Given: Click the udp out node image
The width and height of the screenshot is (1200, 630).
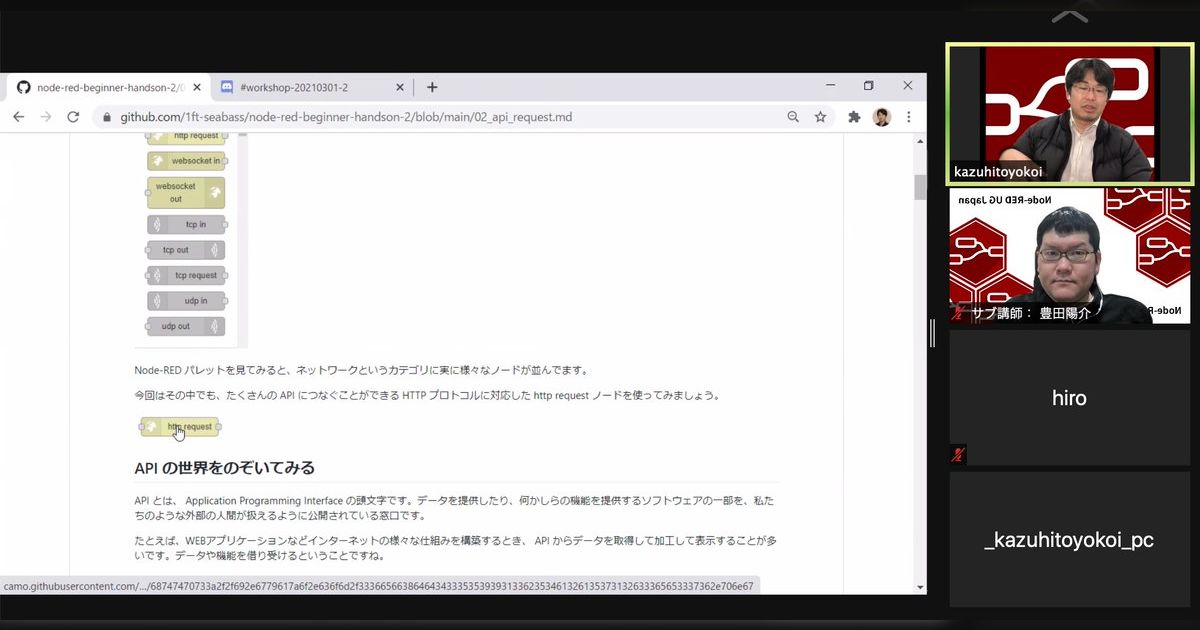Looking at the screenshot, I should point(186,326).
